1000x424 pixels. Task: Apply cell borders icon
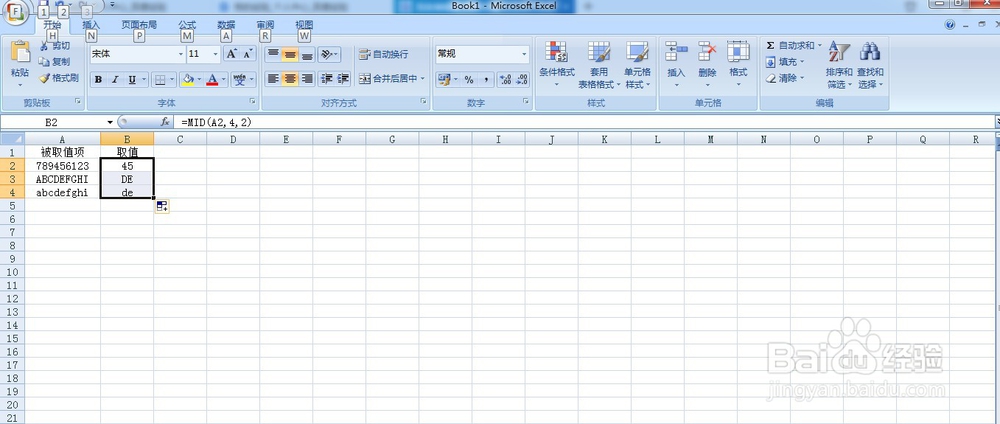point(160,80)
